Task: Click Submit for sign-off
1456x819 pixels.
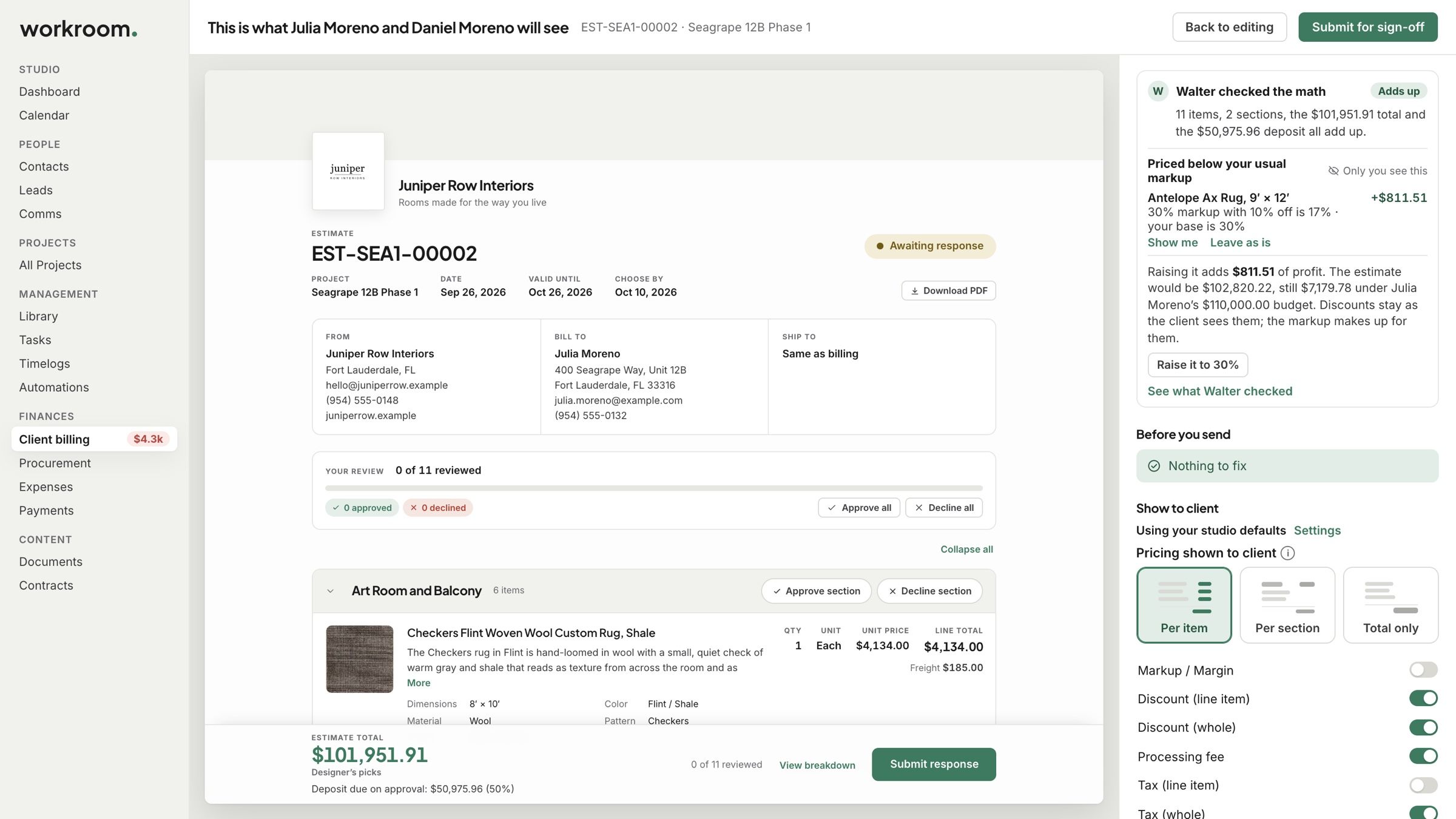Action: 1367,27
